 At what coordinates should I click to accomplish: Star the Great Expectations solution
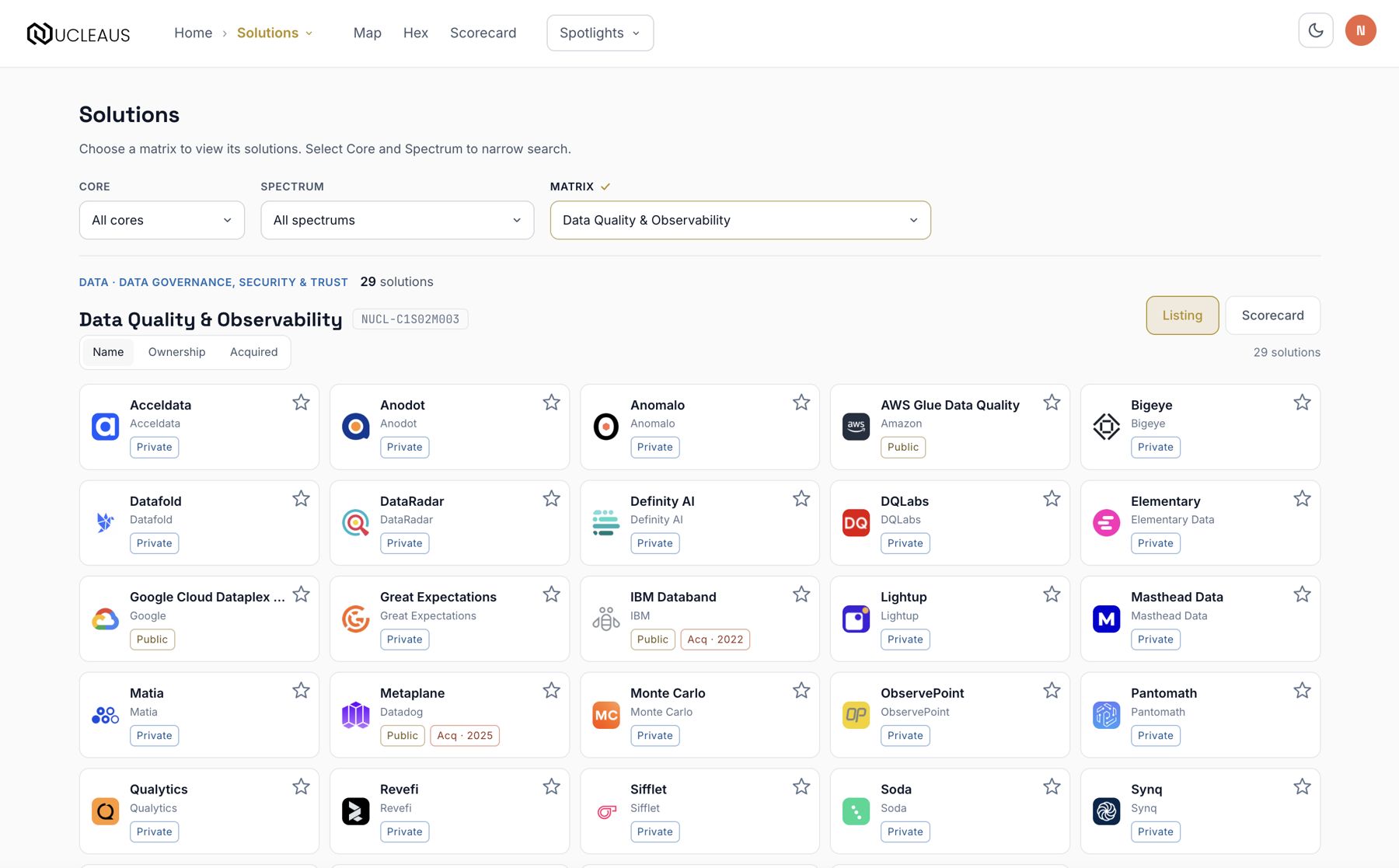pos(551,594)
